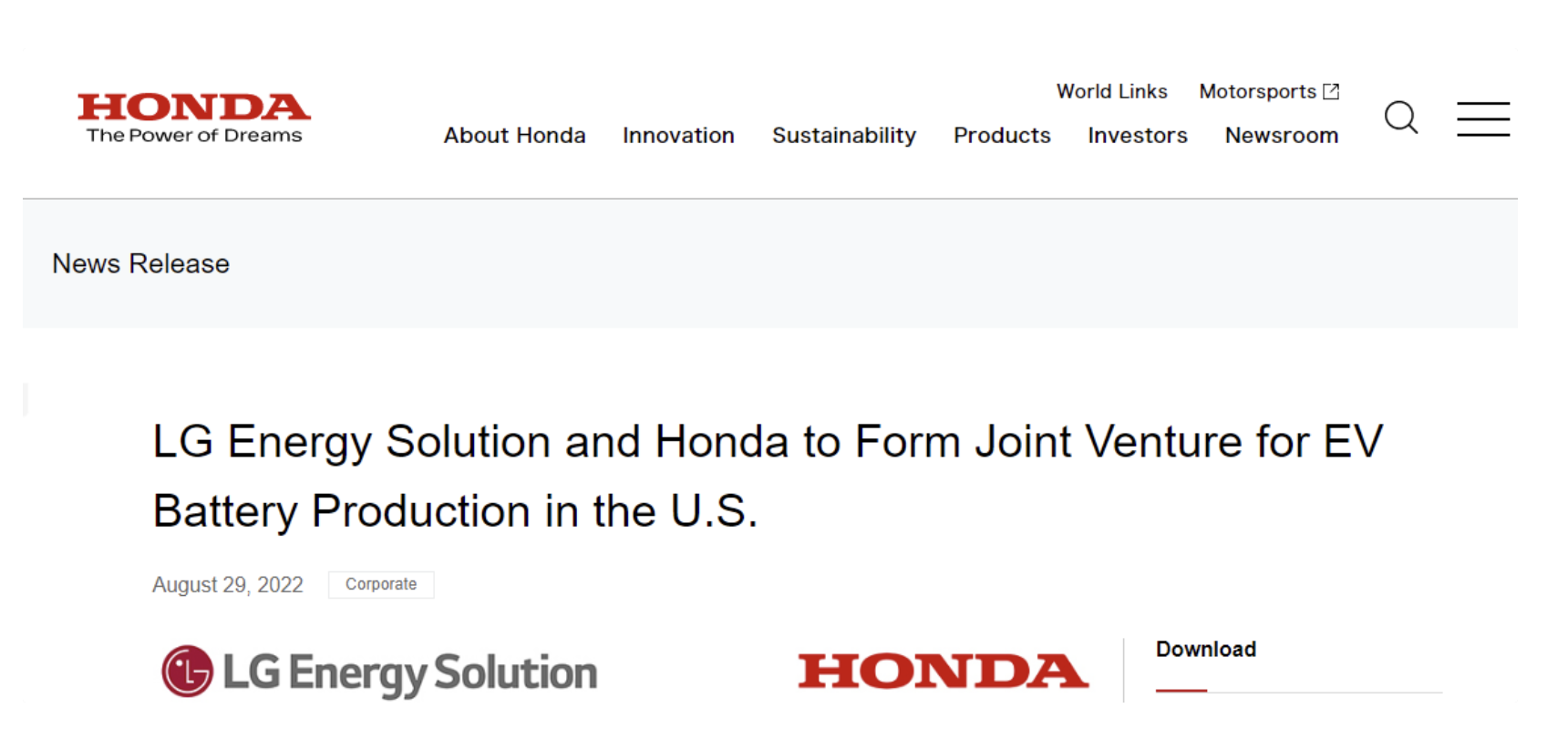Go to Products in the navigation
Image resolution: width=1568 pixels, height=729 pixels.
pos(1002,136)
